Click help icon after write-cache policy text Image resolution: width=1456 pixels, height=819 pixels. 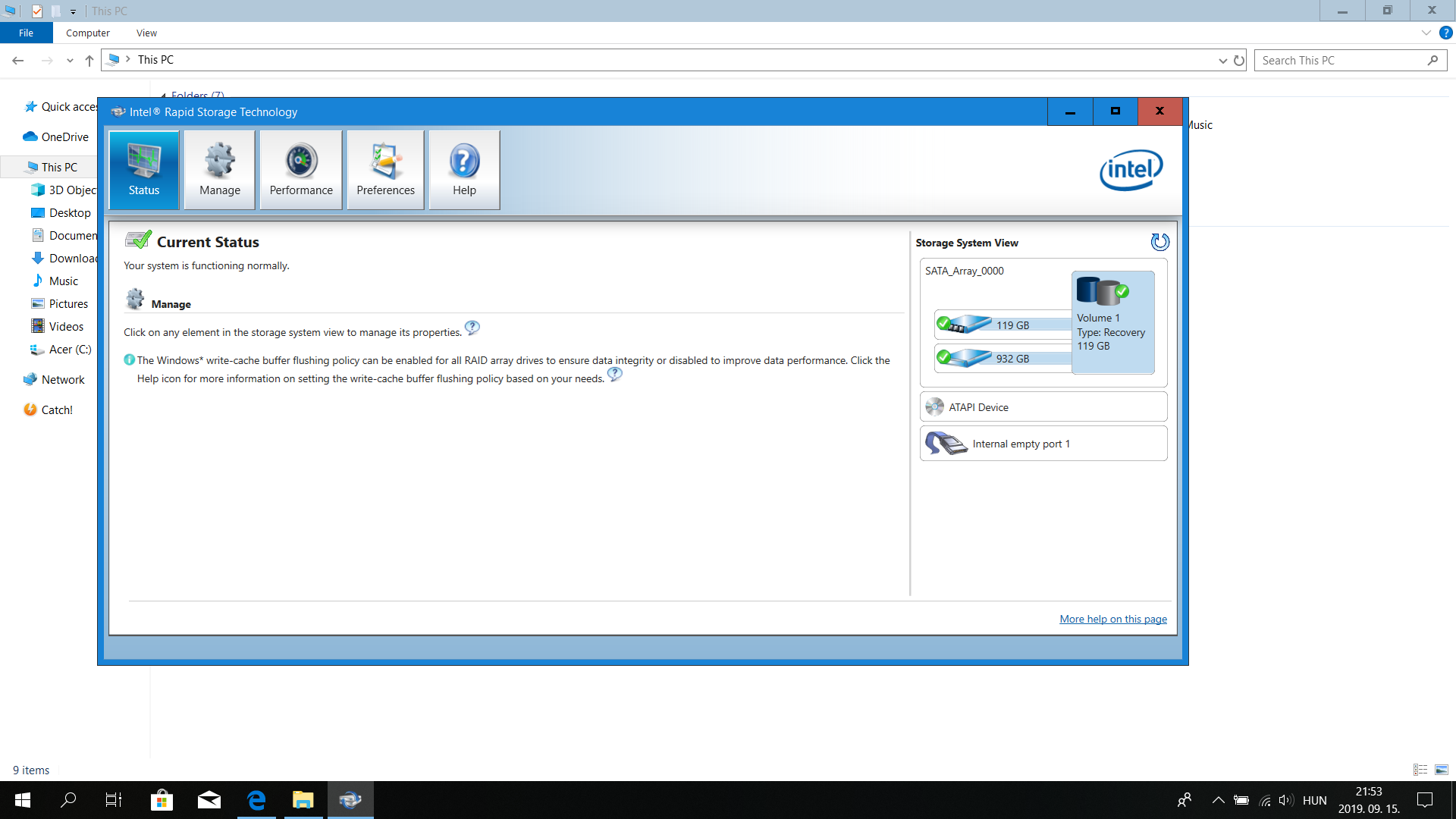point(615,374)
